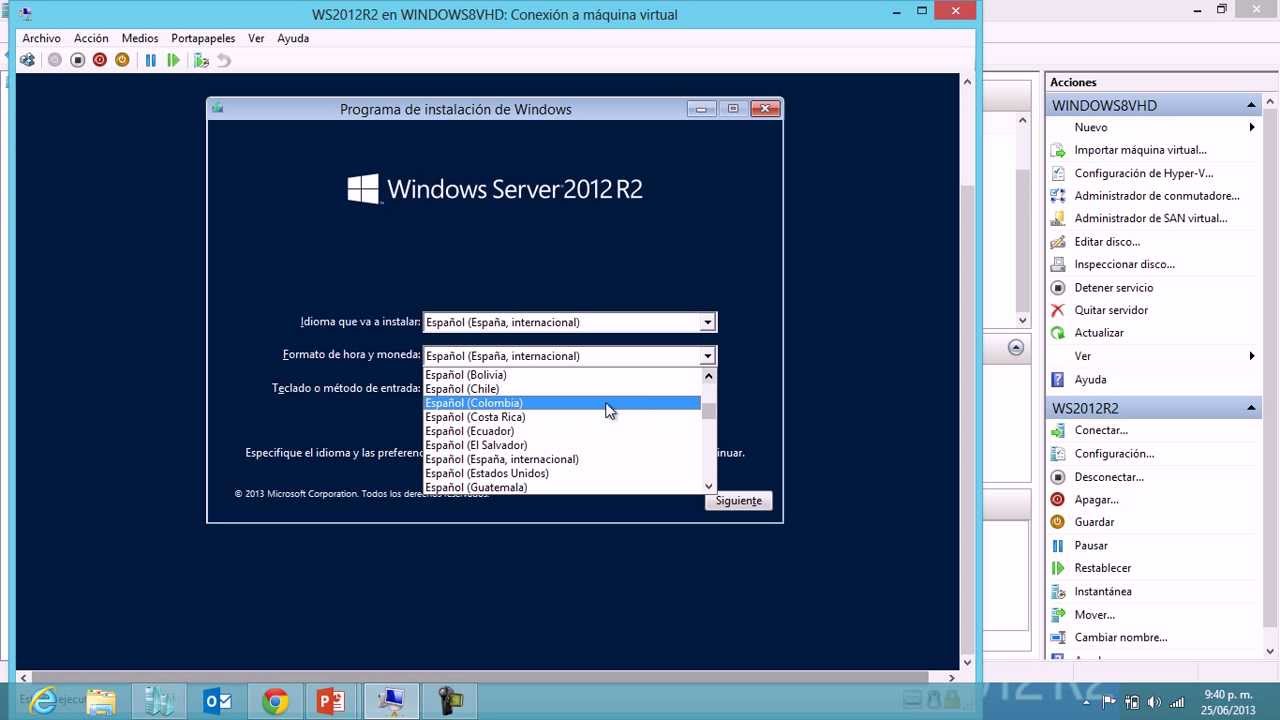Click the Ctrl+Alt+Del toolbar icon
Image resolution: width=1280 pixels, height=720 pixels.
pos(27,60)
